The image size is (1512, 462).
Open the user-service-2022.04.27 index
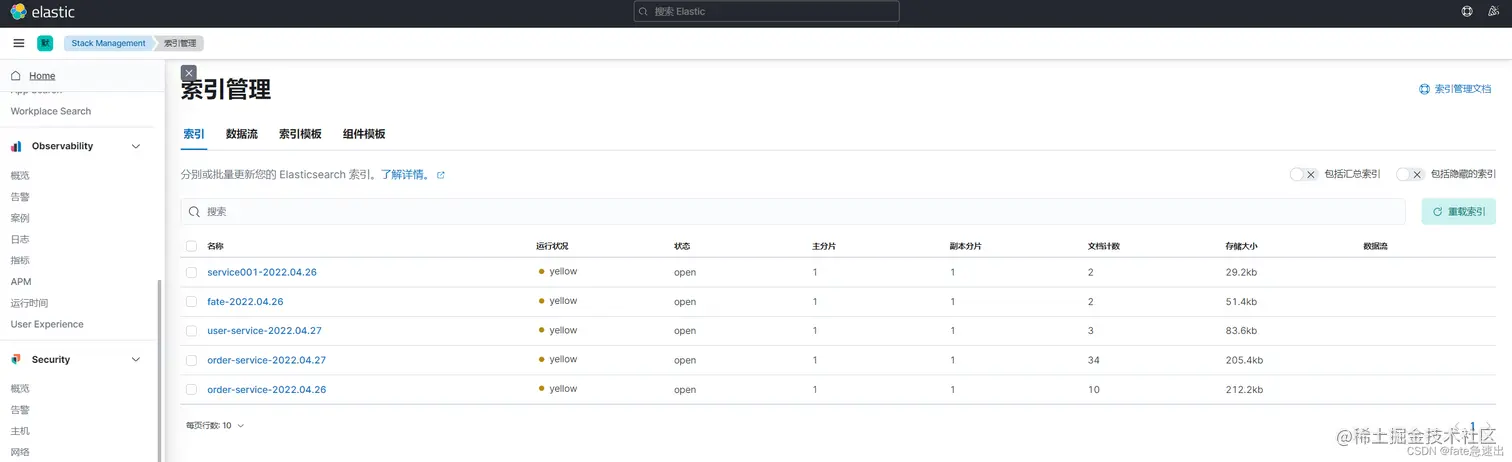264,330
